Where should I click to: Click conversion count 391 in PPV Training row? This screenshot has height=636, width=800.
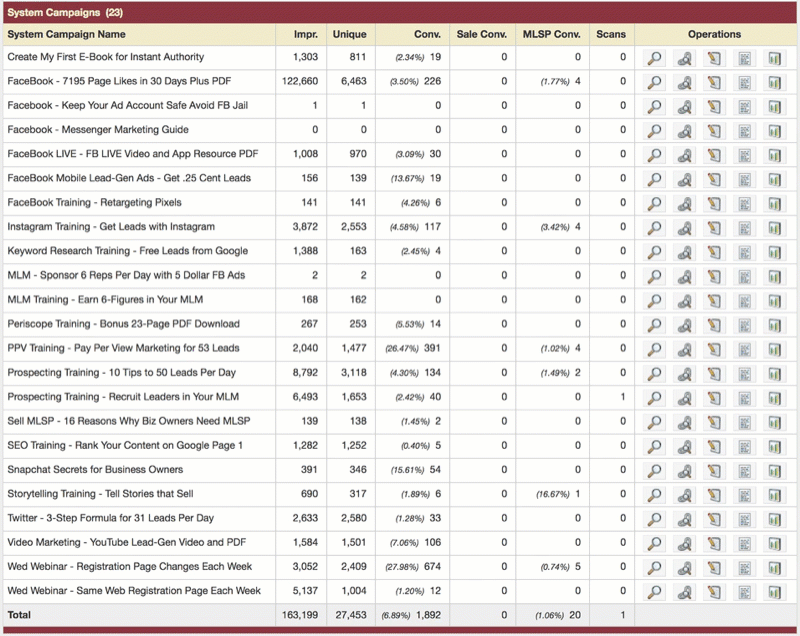coord(432,348)
